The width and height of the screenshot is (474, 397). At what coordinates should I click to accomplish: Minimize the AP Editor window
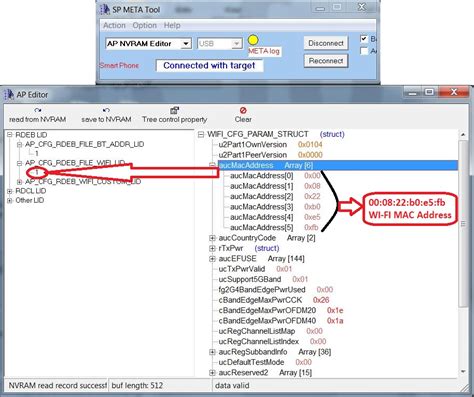click(x=413, y=92)
